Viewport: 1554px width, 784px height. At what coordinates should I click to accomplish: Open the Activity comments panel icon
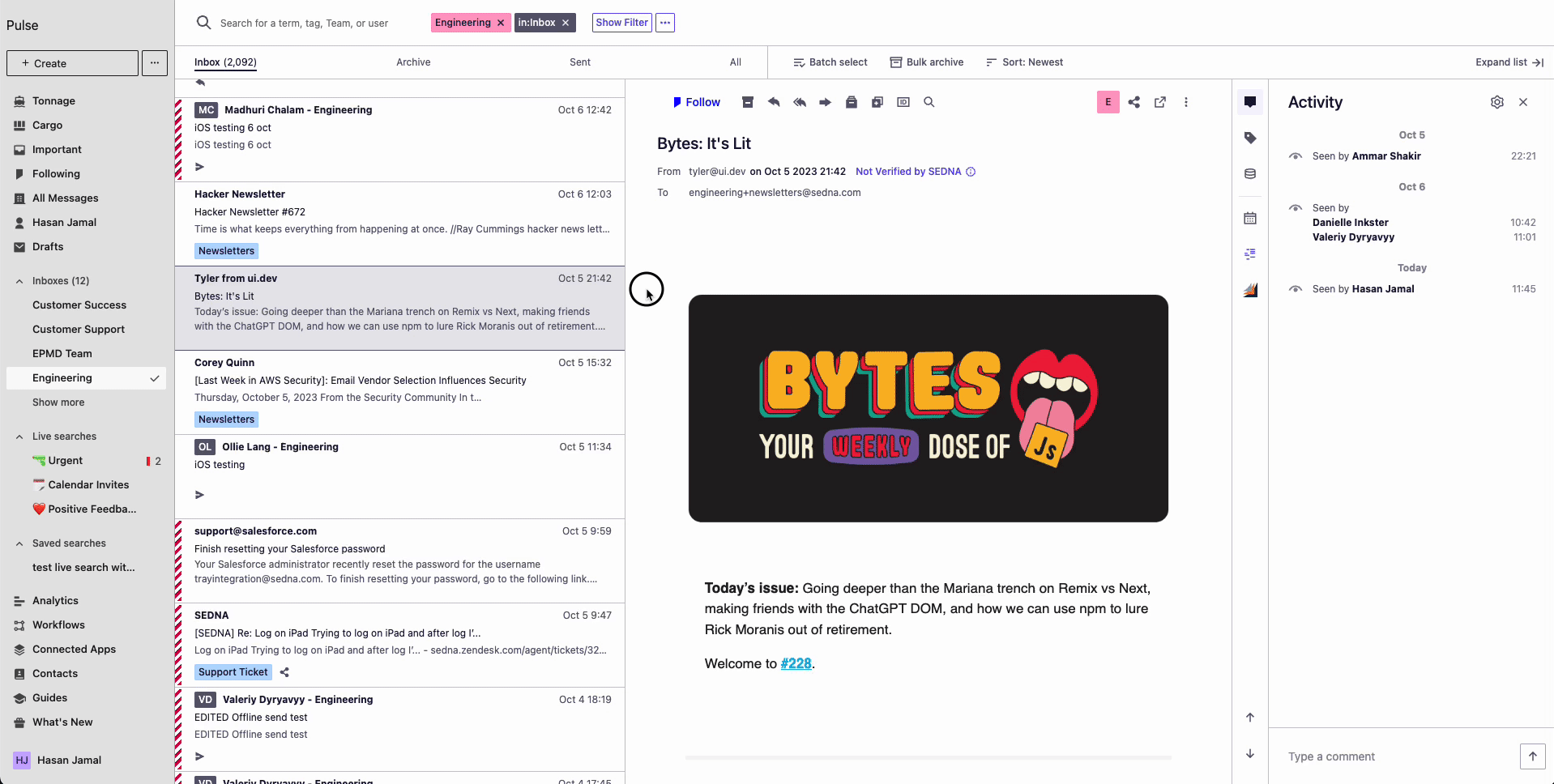tap(1250, 102)
